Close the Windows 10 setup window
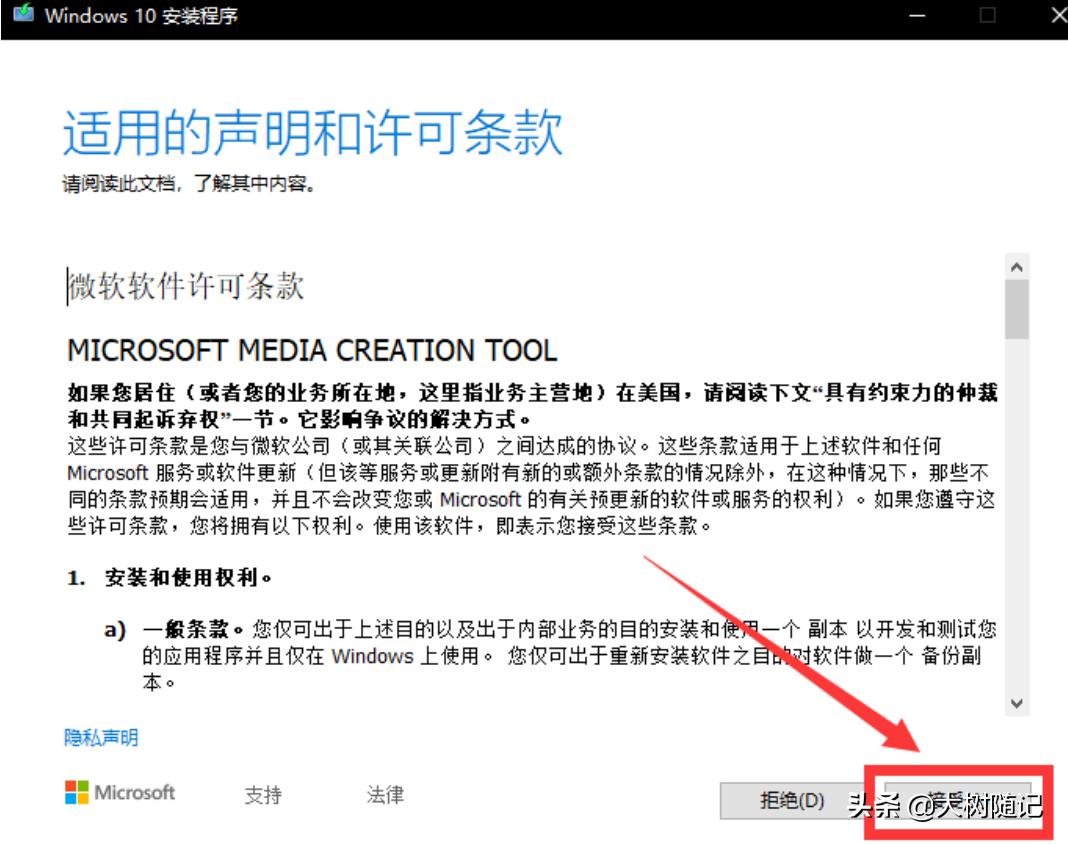 1055,15
